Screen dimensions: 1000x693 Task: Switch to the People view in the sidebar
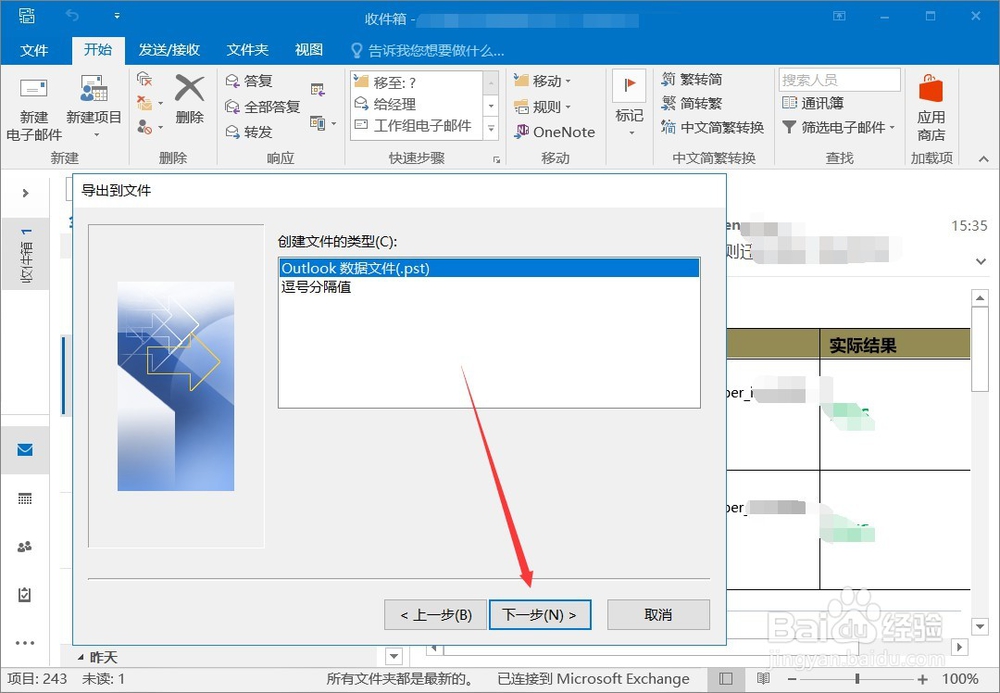tap(25, 546)
